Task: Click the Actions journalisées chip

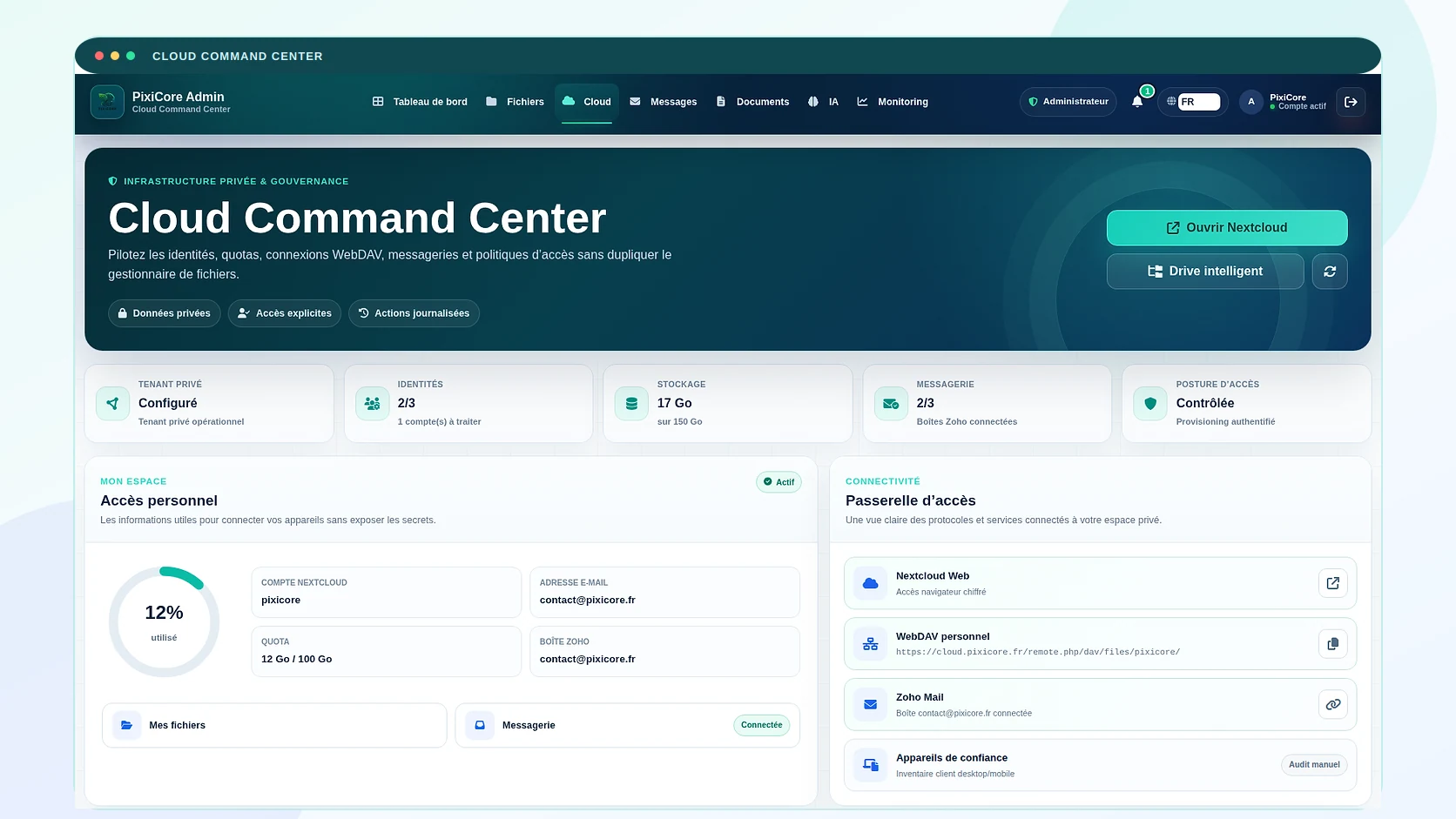Action: pos(414,313)
